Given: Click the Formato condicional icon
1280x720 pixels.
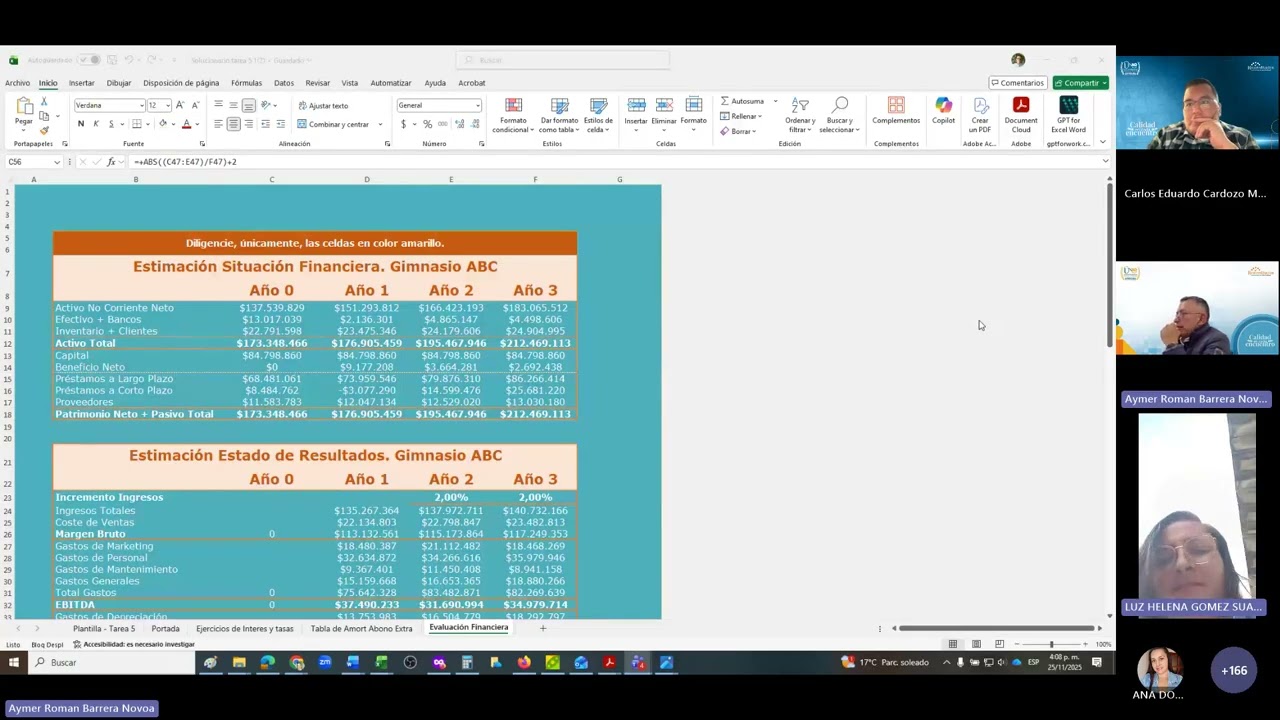Looking at the screenshot, I should point(513,105).
